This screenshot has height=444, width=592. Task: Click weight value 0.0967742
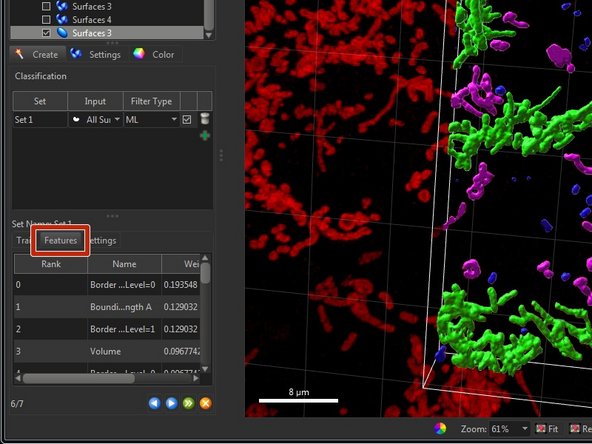coord(182,351)
